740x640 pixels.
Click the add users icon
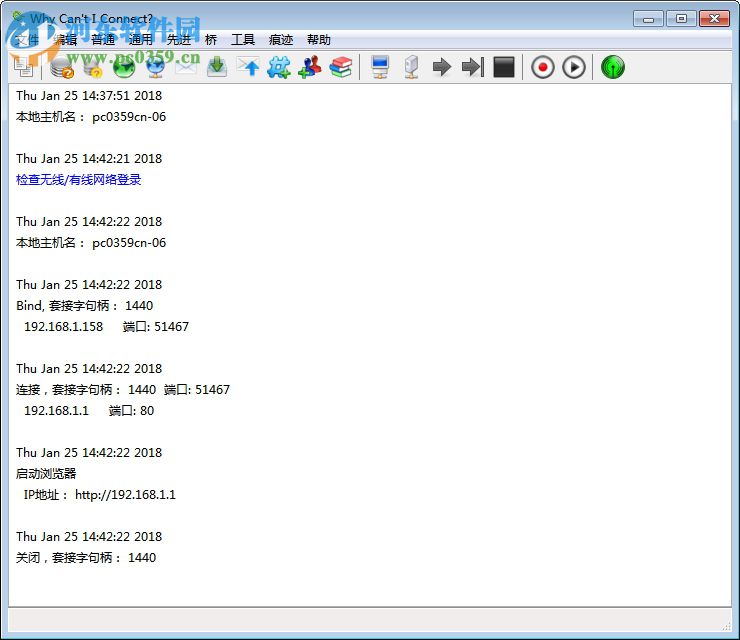310,67
